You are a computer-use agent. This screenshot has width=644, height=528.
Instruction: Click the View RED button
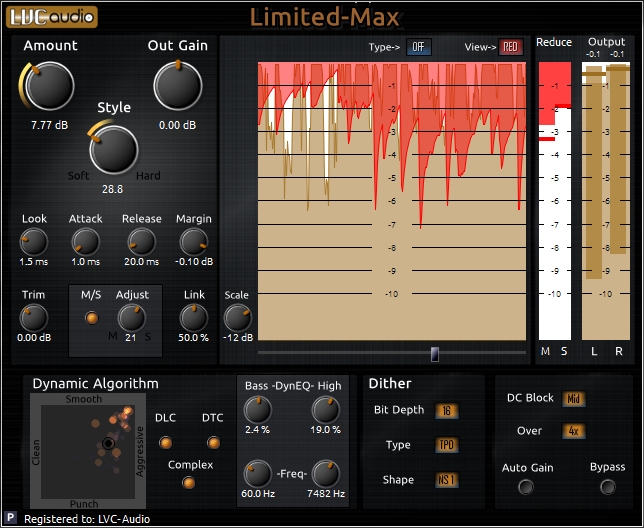point(510,47)
